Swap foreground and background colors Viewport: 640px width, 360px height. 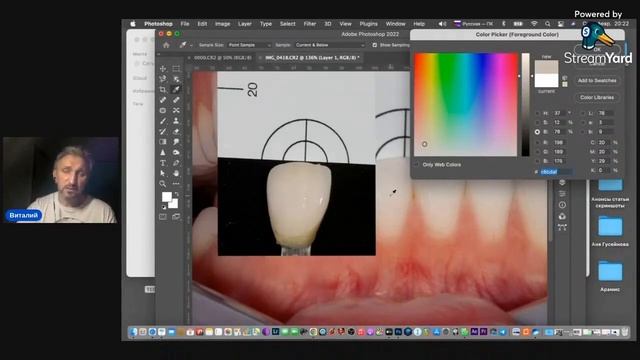(176, 195)
